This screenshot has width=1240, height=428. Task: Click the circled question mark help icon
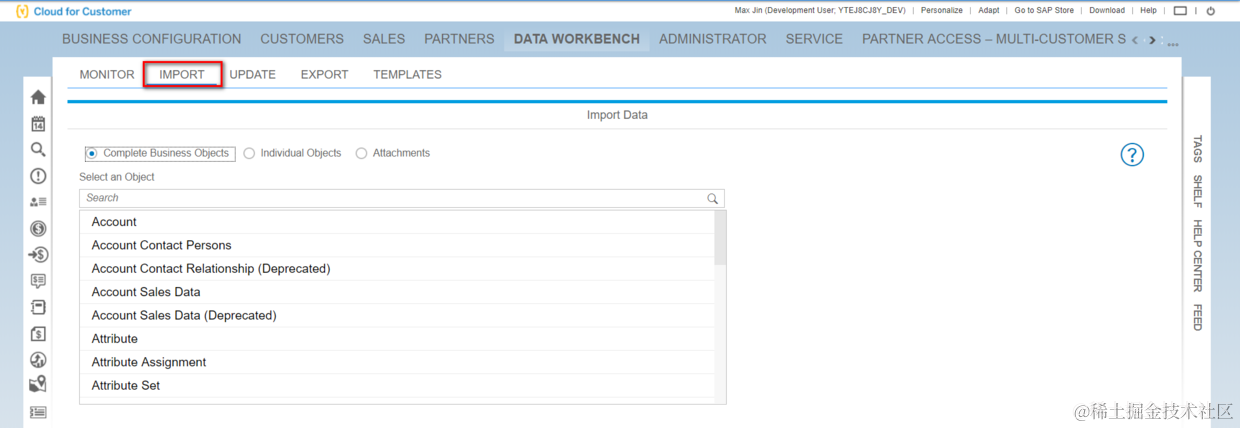pos(1131,154)
